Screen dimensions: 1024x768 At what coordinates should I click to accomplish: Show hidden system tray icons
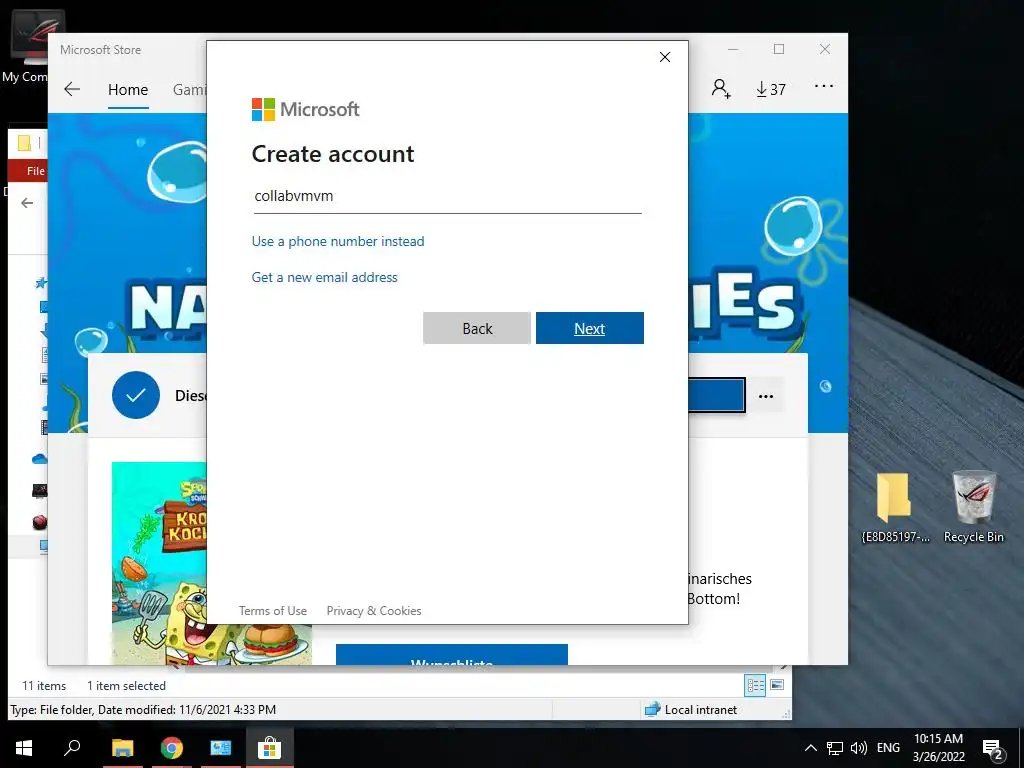pos(810,748)
